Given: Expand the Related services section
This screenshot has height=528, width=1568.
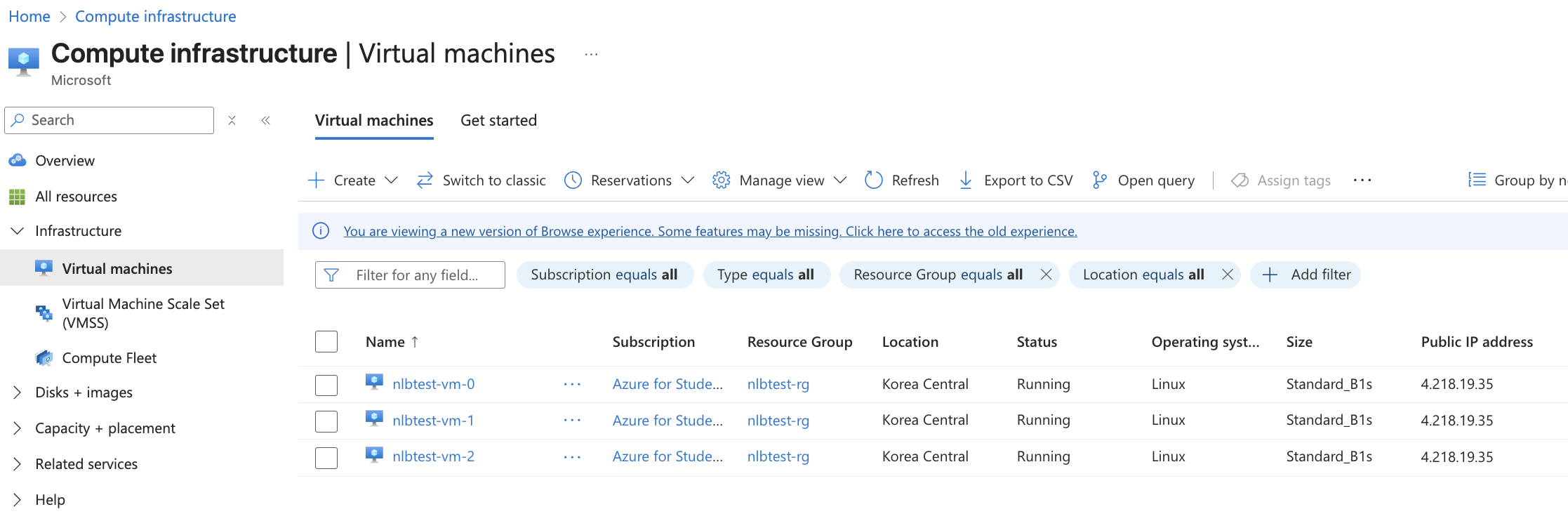Looking at the screenshot, I should tap(18, 464).
